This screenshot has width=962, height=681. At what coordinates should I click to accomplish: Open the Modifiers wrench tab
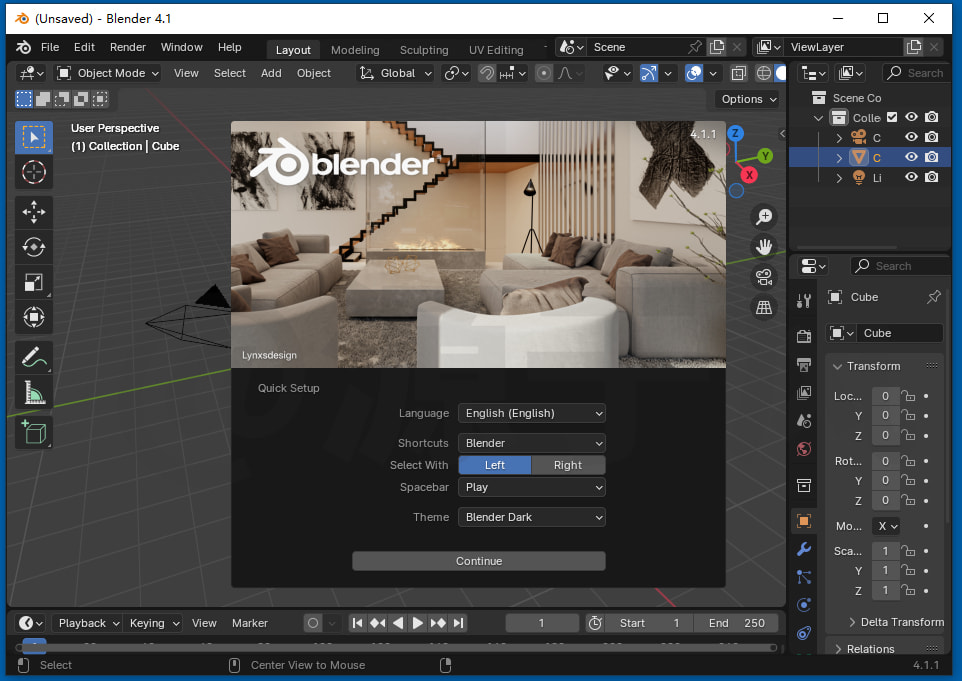tap(804, 548)
